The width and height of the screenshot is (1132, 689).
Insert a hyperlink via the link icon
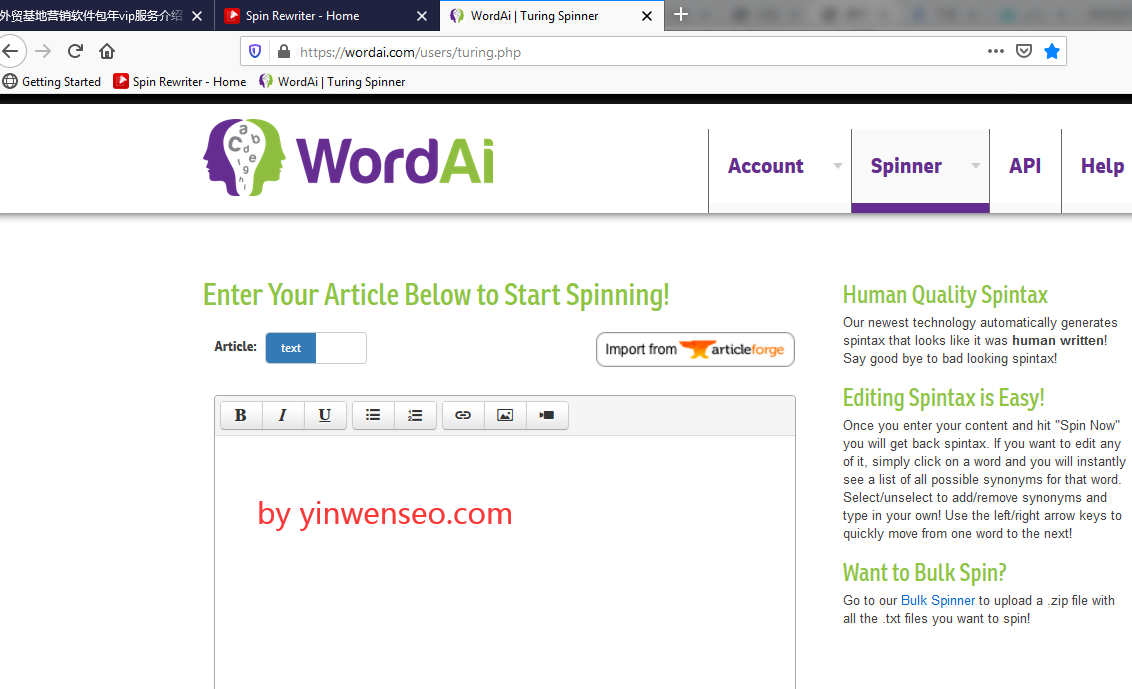pos(463,415)
